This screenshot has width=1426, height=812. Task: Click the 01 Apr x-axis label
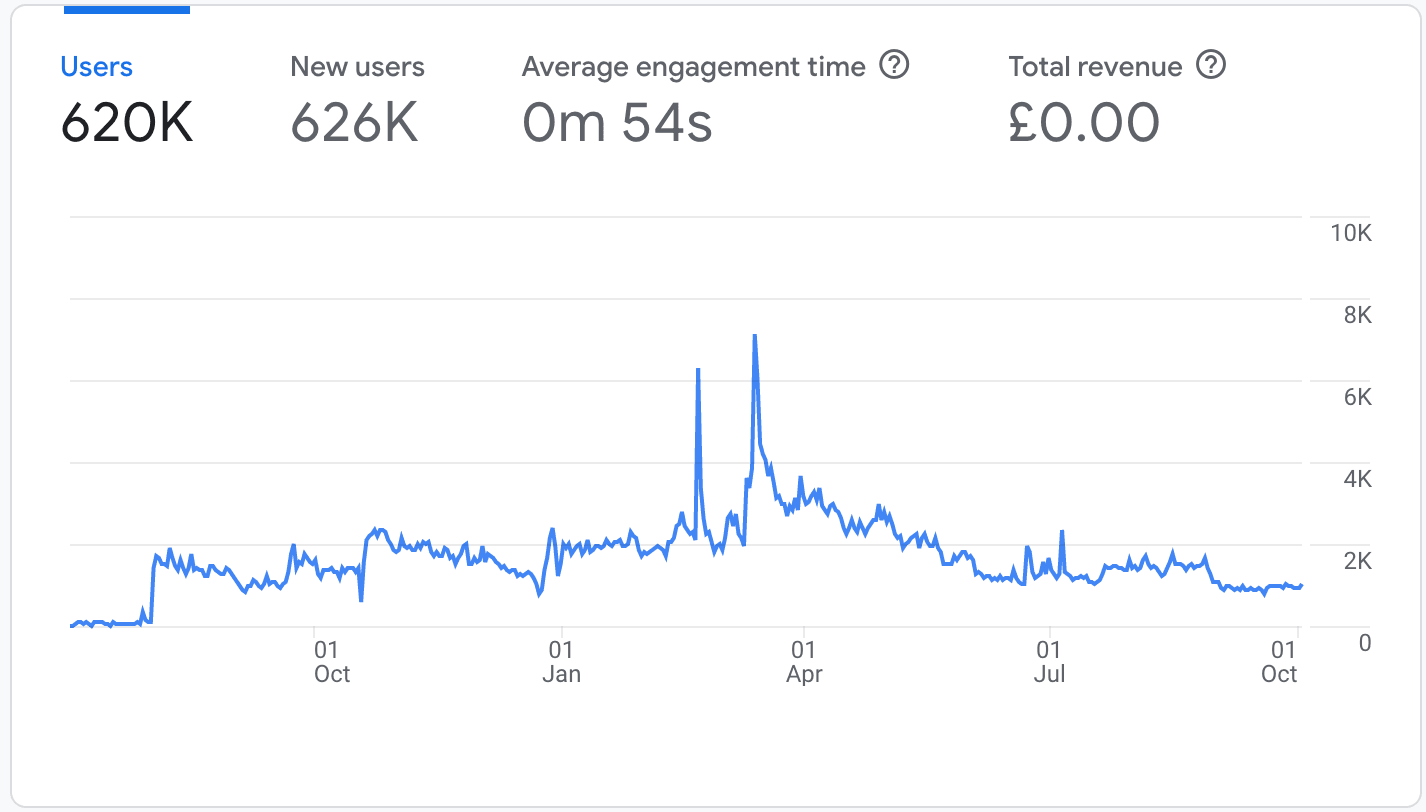point(804,661)
